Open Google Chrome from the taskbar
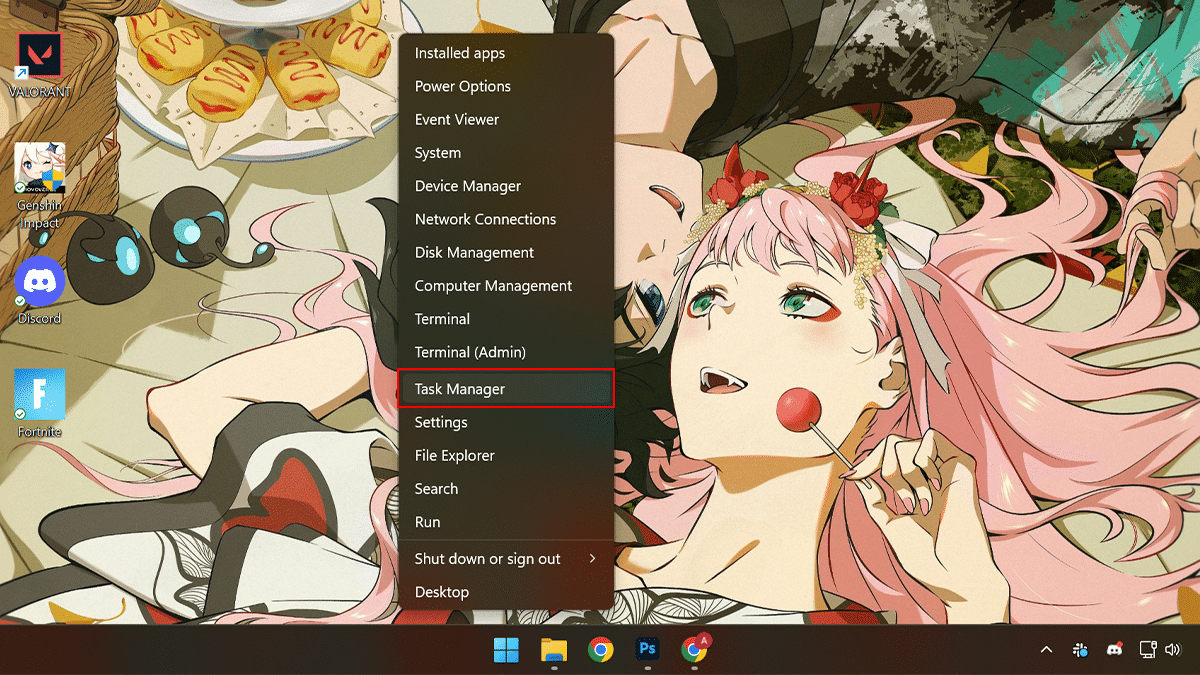The height and width of the screenshot is (675, 1200). [600, 650]
